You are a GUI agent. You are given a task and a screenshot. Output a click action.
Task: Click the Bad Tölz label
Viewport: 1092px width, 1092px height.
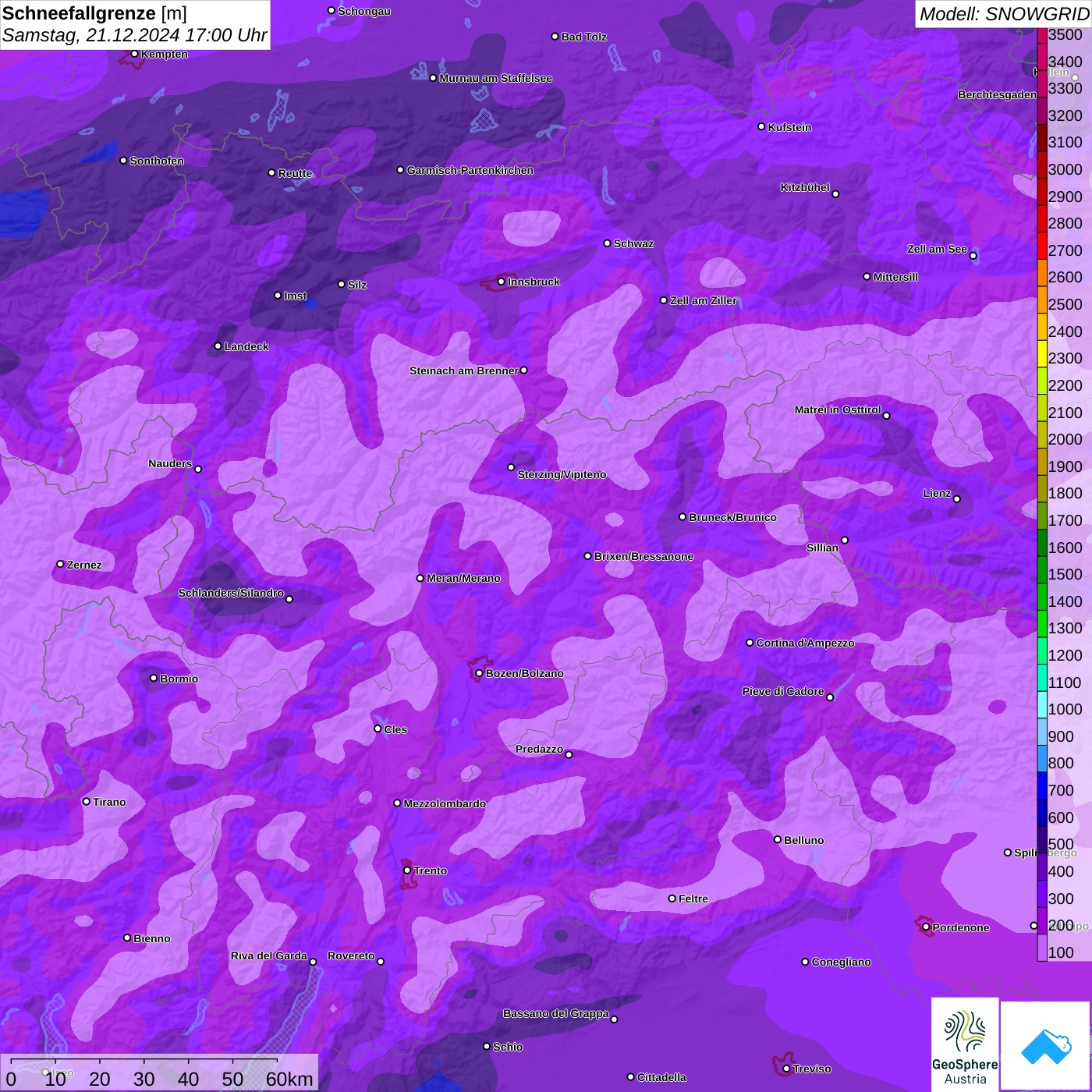(x=584, y=37)
